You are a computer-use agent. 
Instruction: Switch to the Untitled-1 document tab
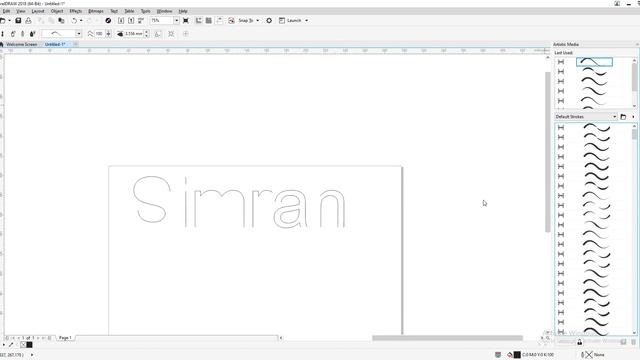pos(55,44)
